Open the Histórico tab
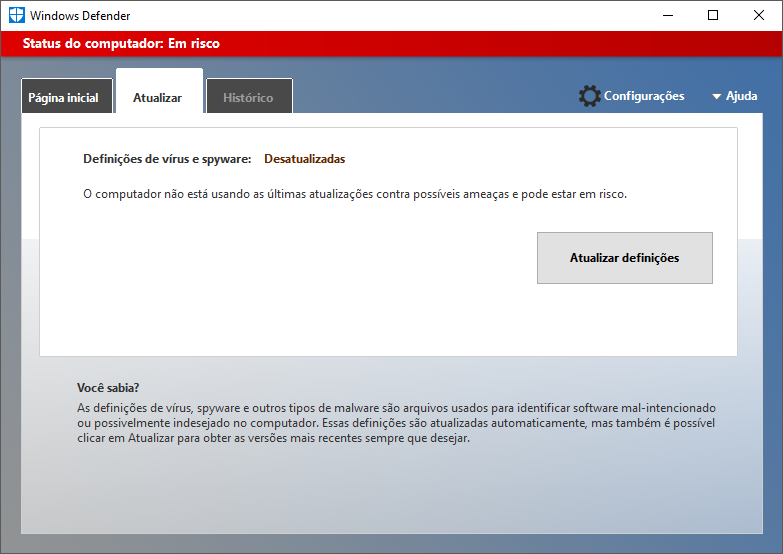Screen dimensions: 783x554 coord(249,96)
